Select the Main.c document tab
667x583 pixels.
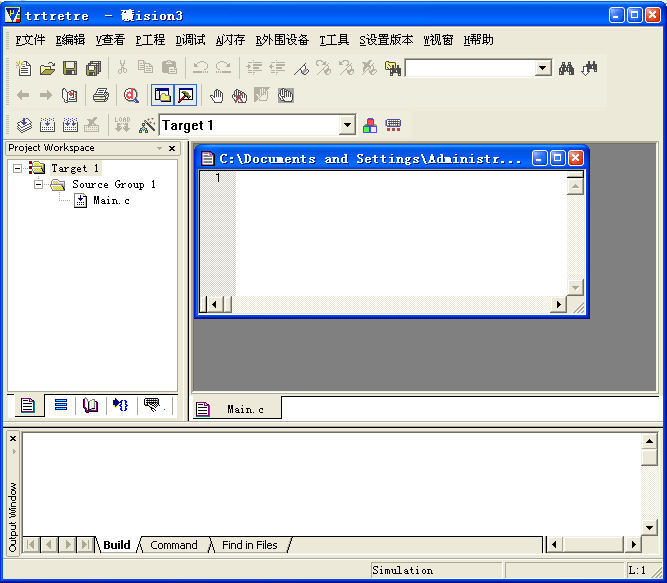(x=237, y=409)
